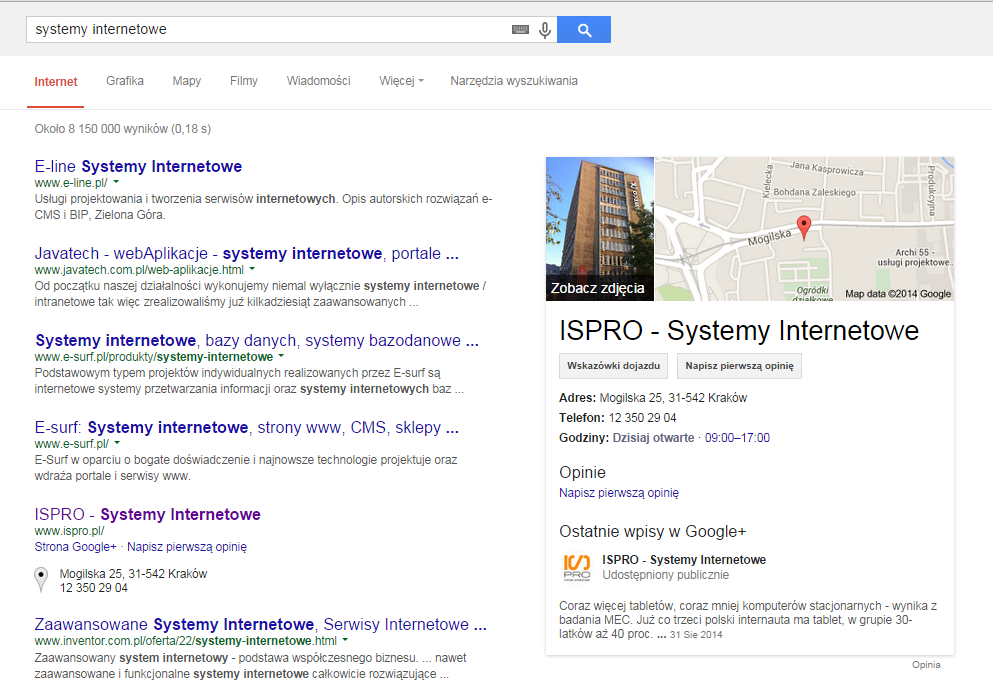
Task: Click the grey location pin beside Mogilska 25
Action: tap(41, 579)
